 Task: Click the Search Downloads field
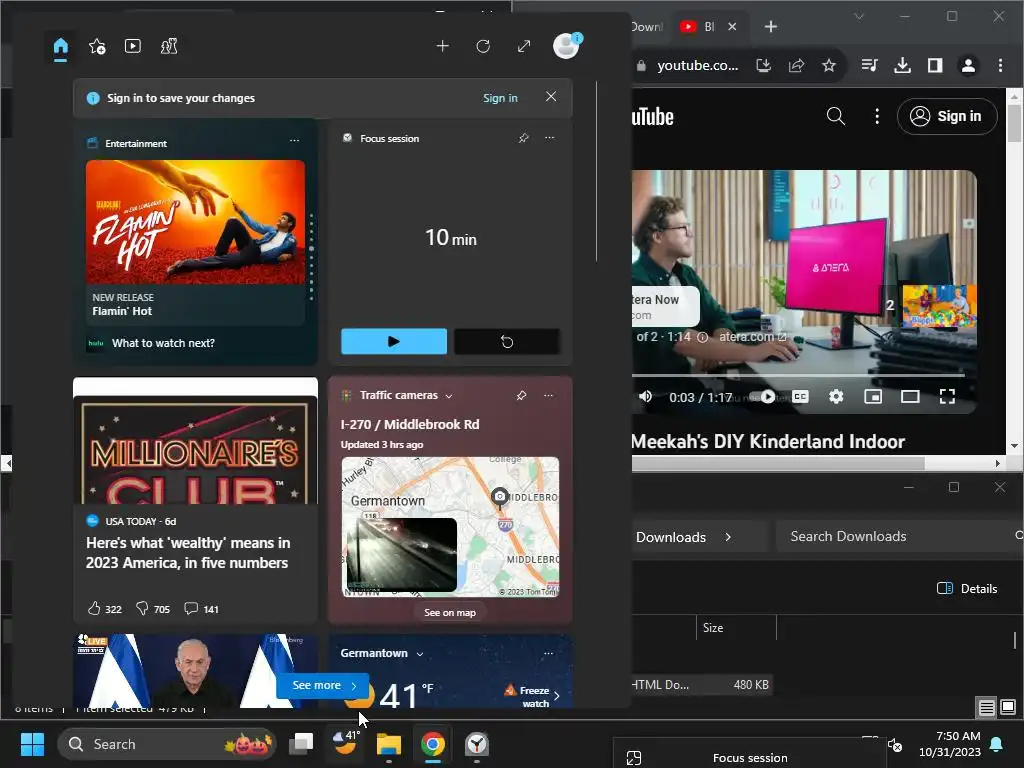coord(898,536)
